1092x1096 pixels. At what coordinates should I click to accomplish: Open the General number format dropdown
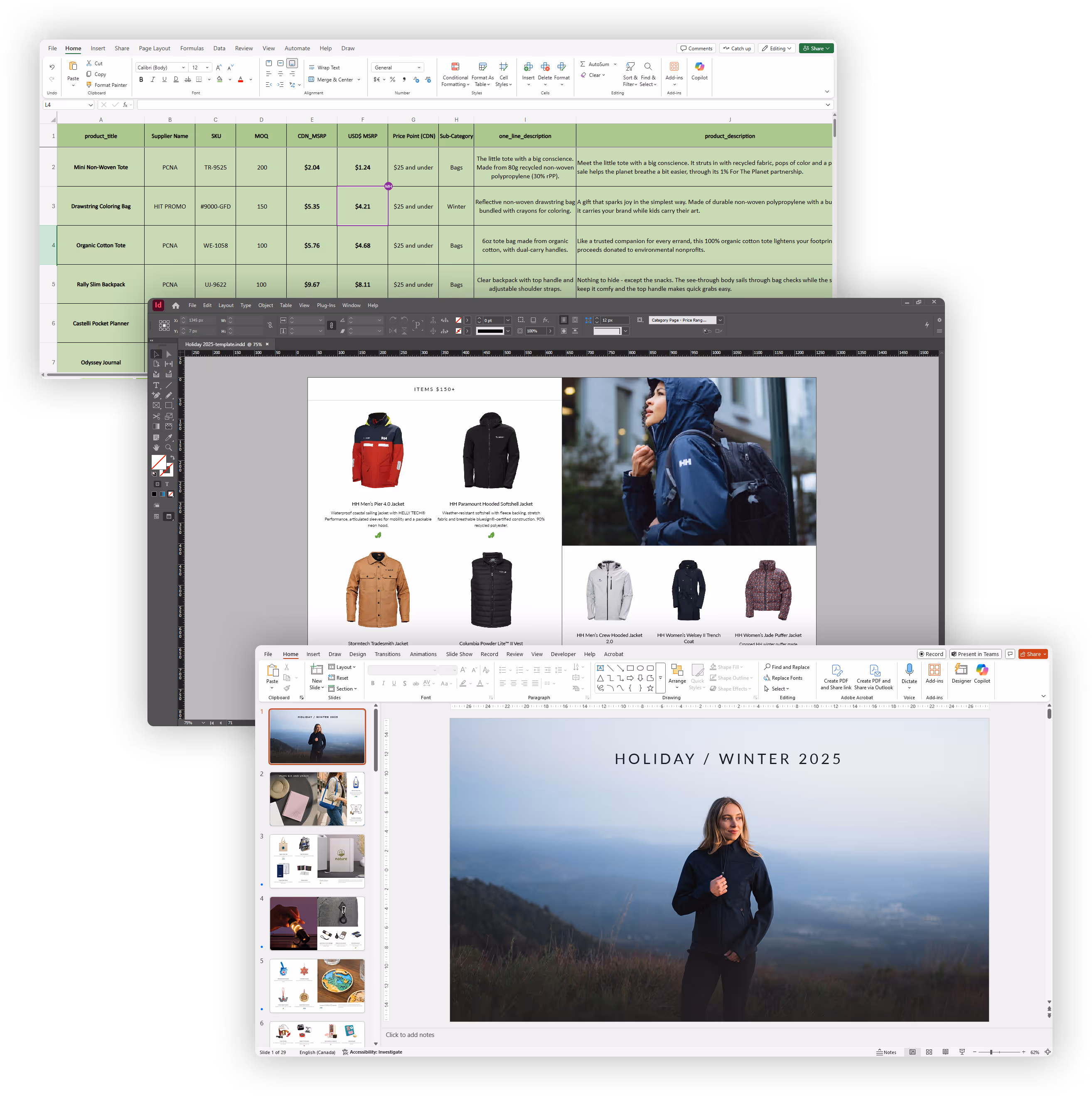(419, 67)
